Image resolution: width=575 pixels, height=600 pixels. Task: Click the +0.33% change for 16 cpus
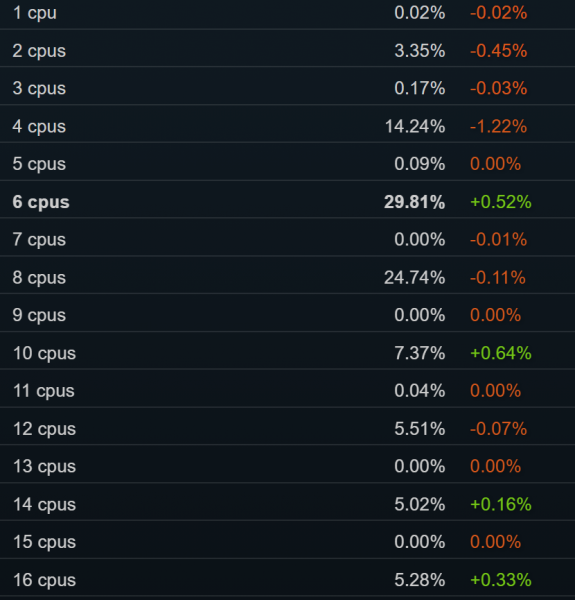pyautogui.click(x=501, y=580)
